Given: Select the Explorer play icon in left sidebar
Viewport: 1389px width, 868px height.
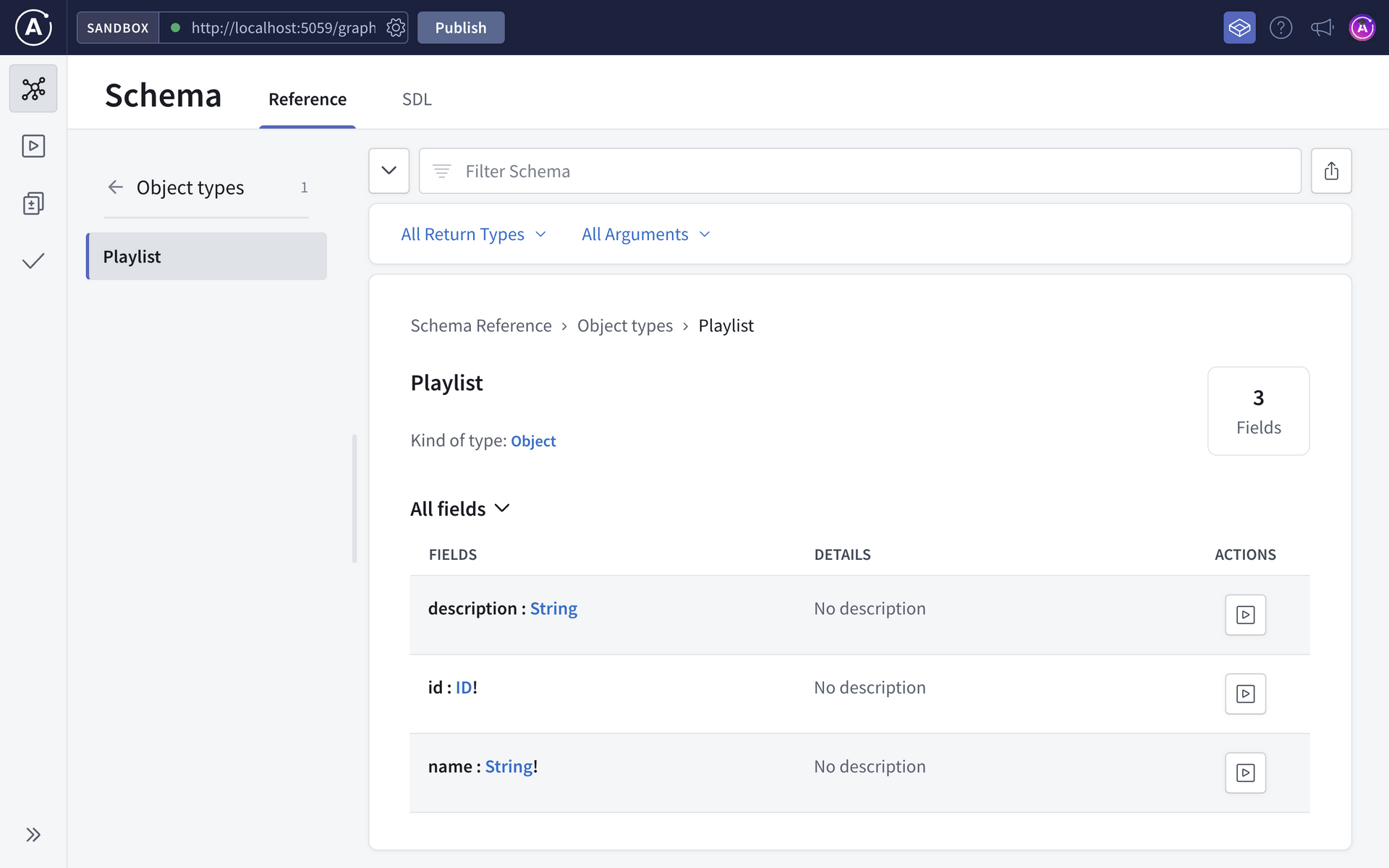Looking at the screenshot, I should (x=33, y=145).
